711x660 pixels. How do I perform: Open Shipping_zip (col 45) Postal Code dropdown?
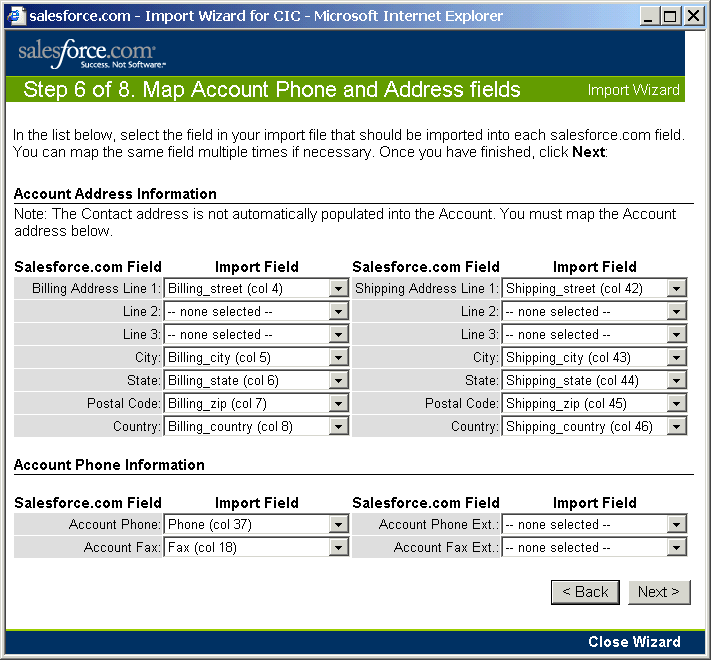594,403
